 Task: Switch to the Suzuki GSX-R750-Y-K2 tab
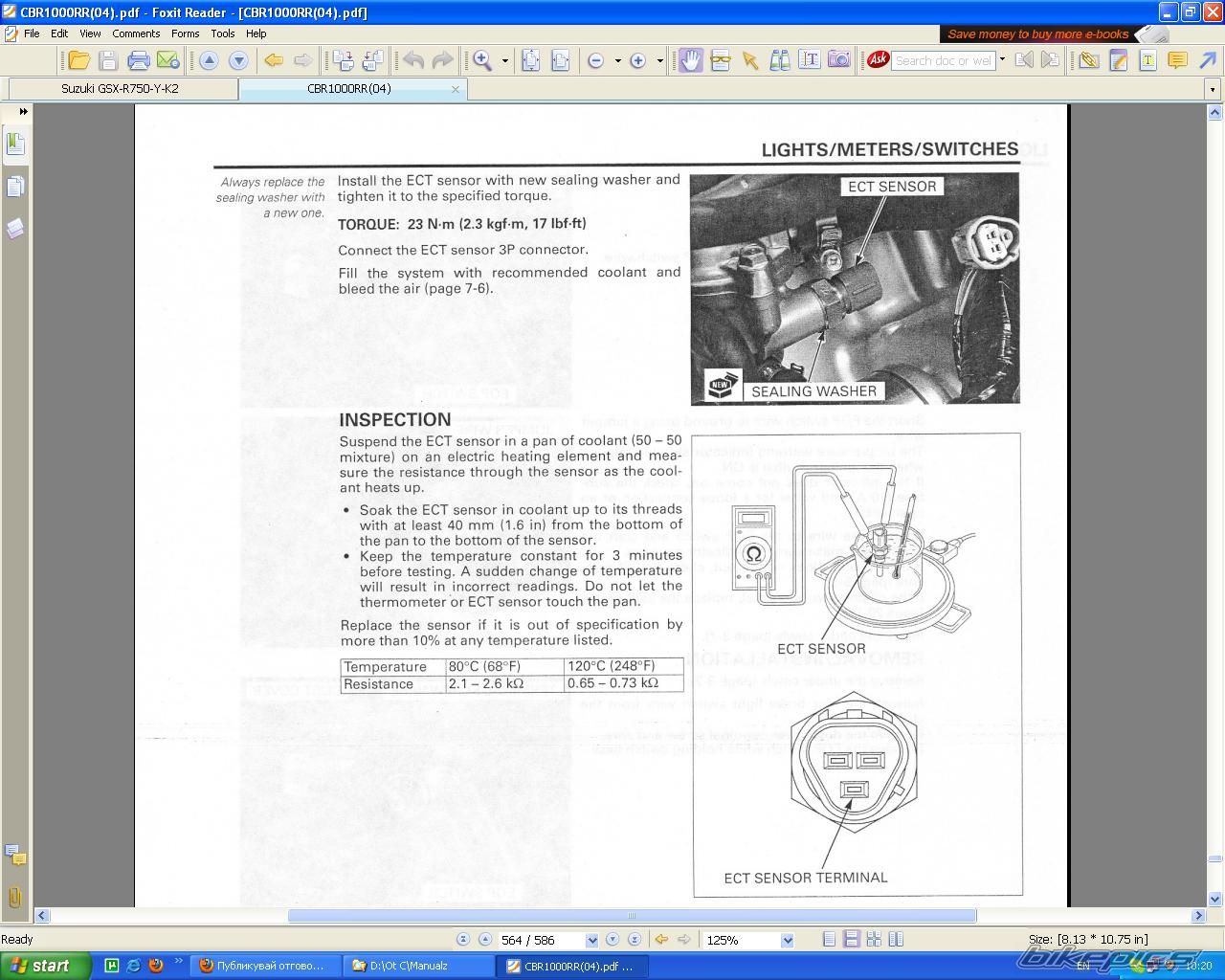tap(120, 89)
